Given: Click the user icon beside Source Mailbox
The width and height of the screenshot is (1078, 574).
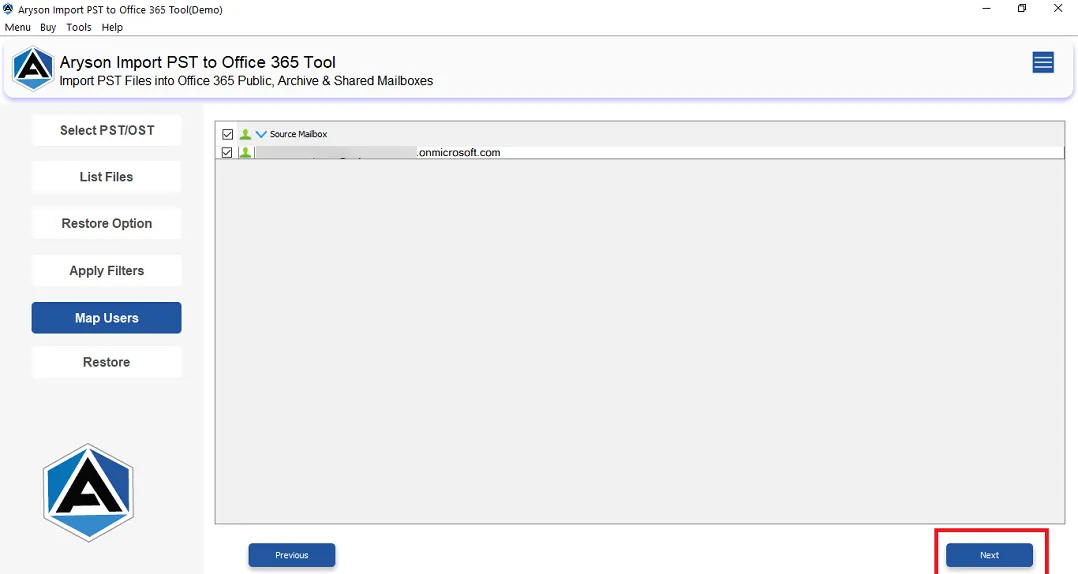Looking at the screenshot, I should coord(245,134).
